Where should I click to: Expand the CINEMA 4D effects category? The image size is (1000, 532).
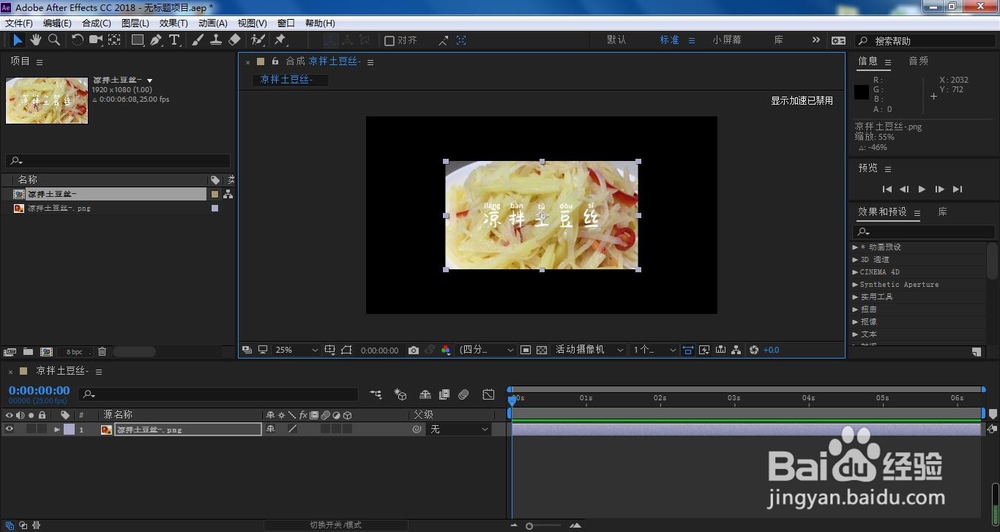coord(855,272)
